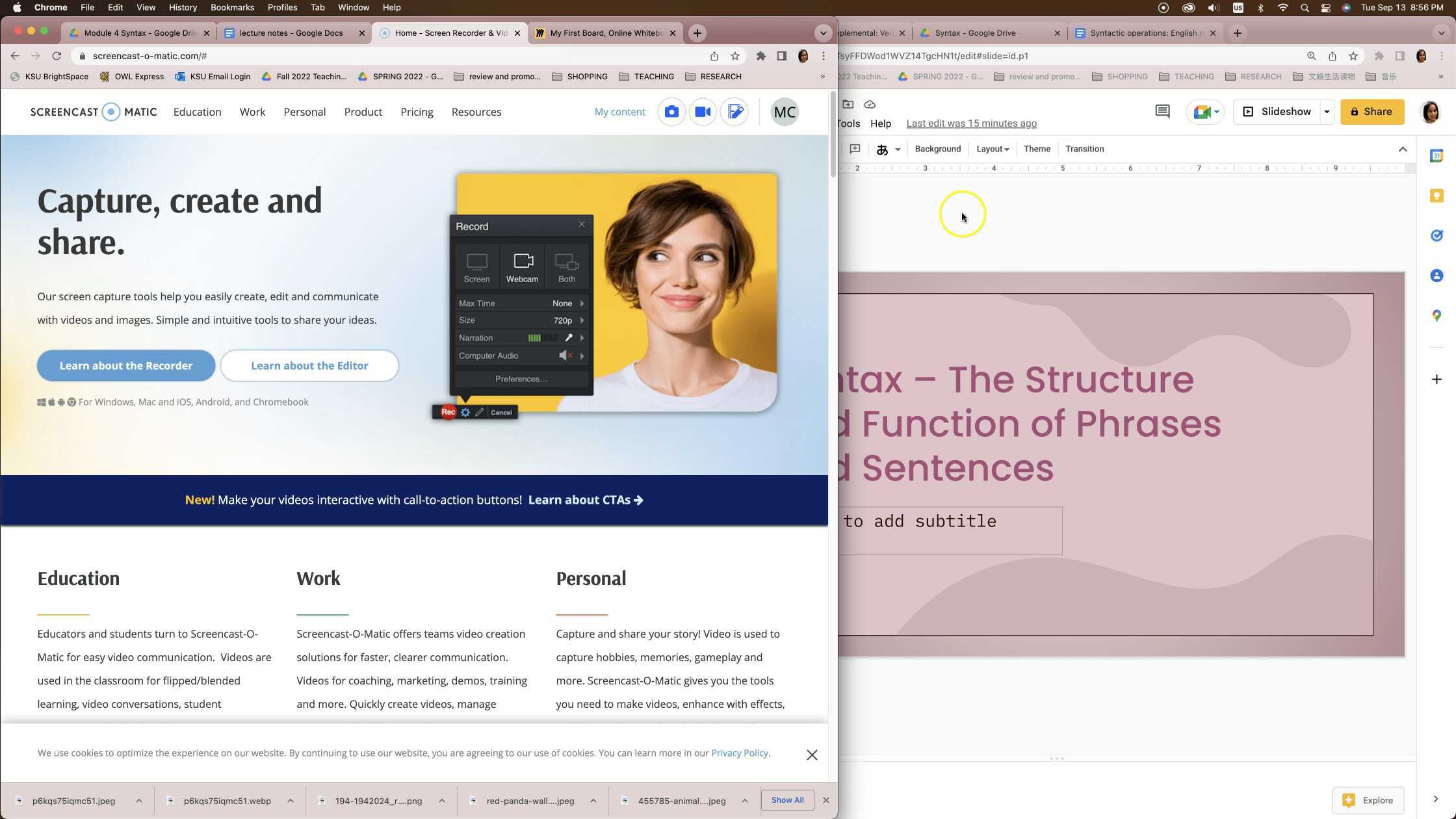Click the move-to-folder icon in Slides
Viewport: 1456px width, 819px height.
(x=848, y=104)
